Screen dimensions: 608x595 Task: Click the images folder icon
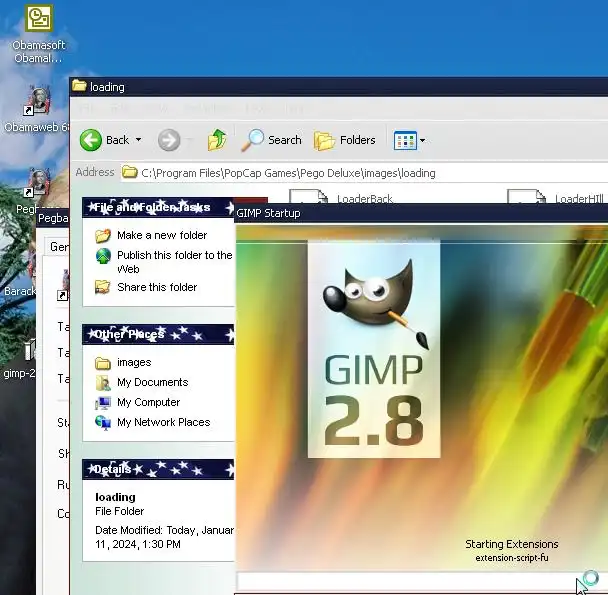103,363
